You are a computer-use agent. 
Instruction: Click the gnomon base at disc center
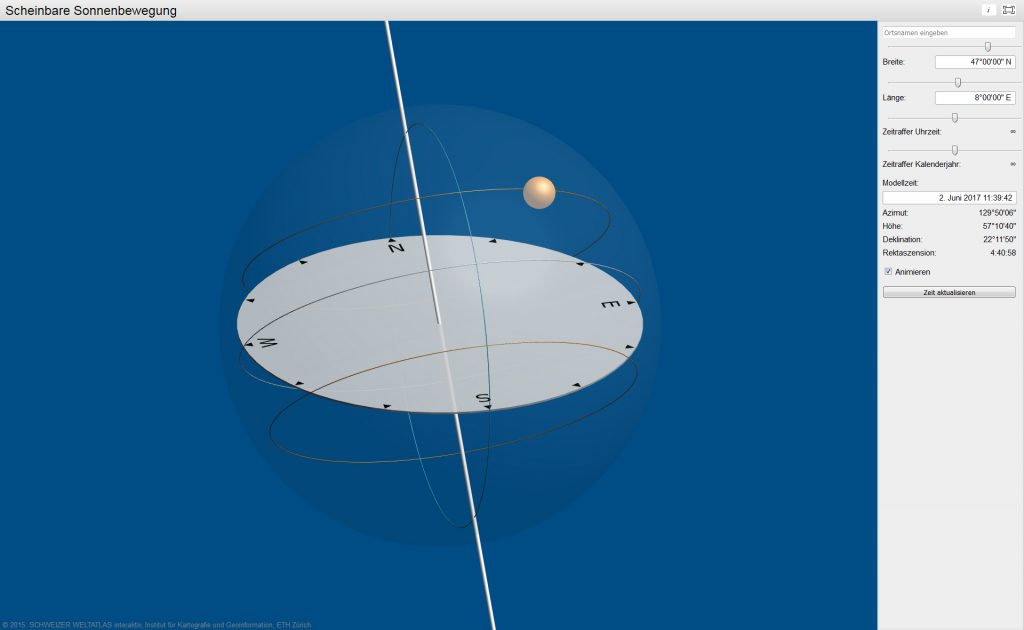coord(439,322)
